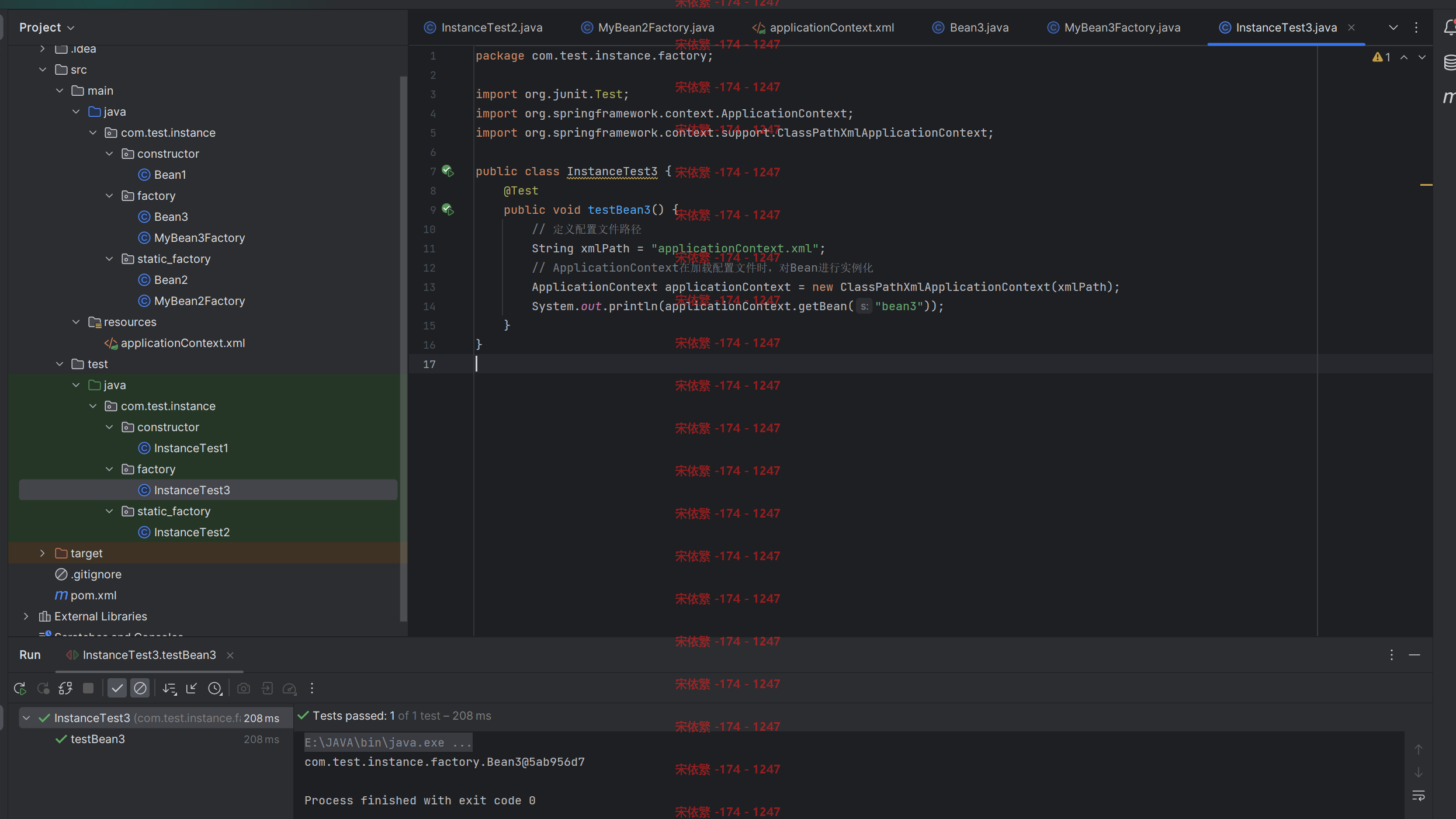The image size is (1456, 819).
Task: Collapse InstanceTest3 result node
Action: coord(26,718)
